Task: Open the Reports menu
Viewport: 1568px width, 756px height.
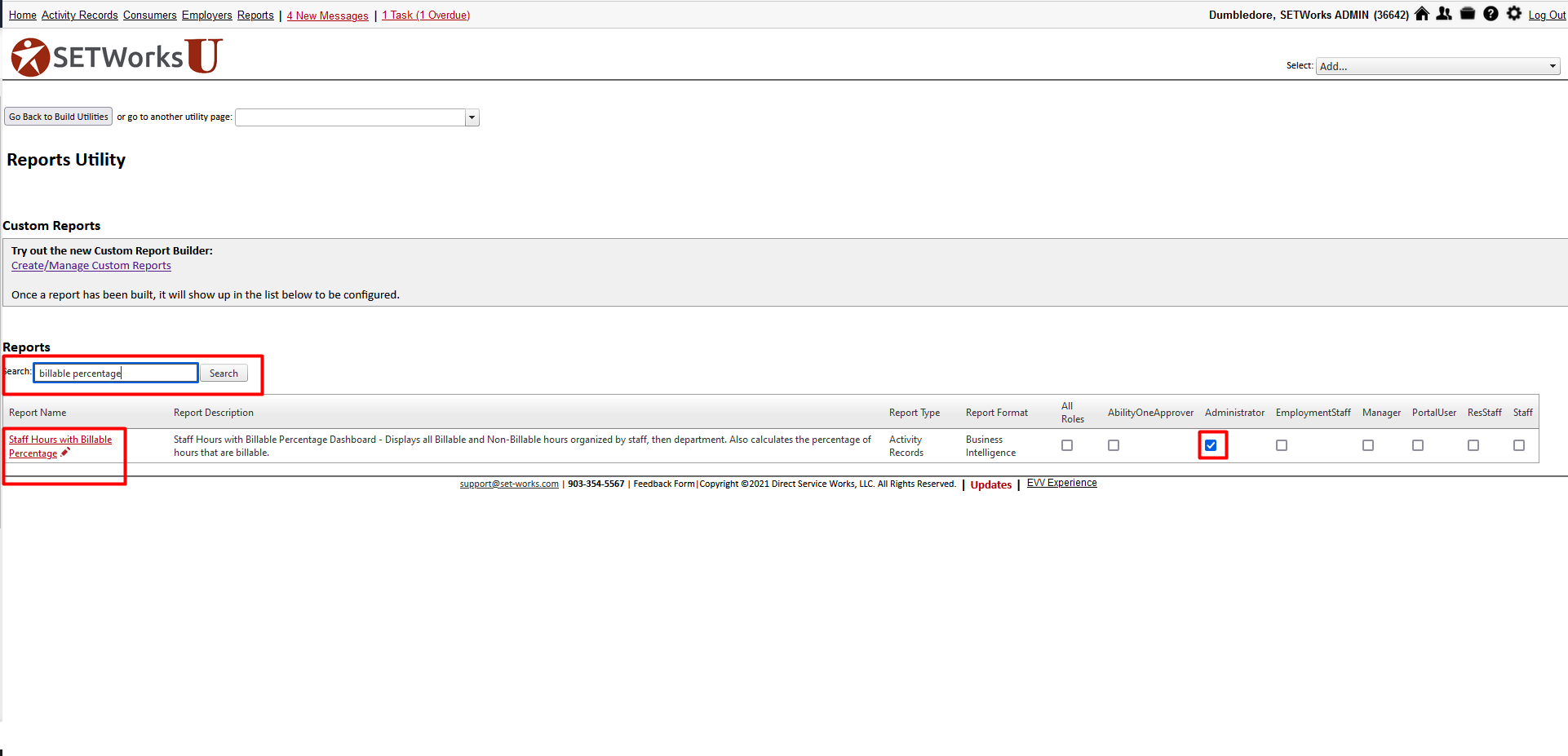Action: pyautogui.click(x=255, y=15)
